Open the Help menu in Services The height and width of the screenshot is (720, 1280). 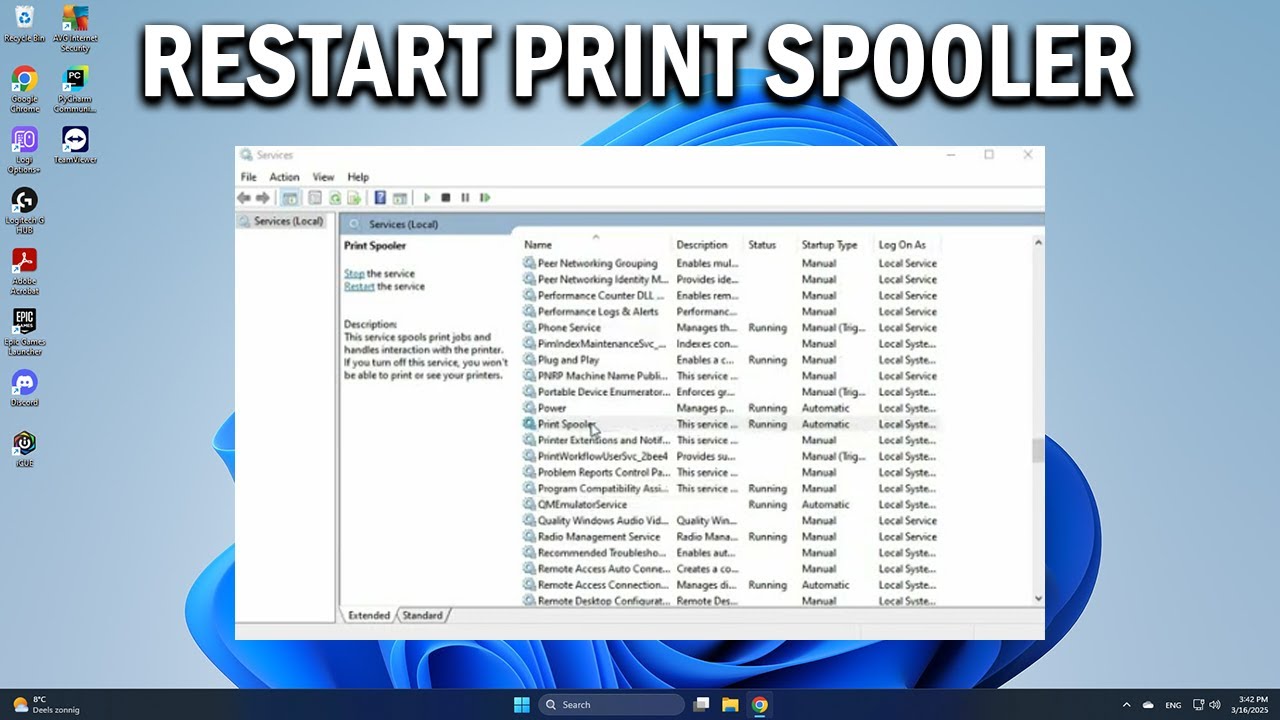(358, 177)
